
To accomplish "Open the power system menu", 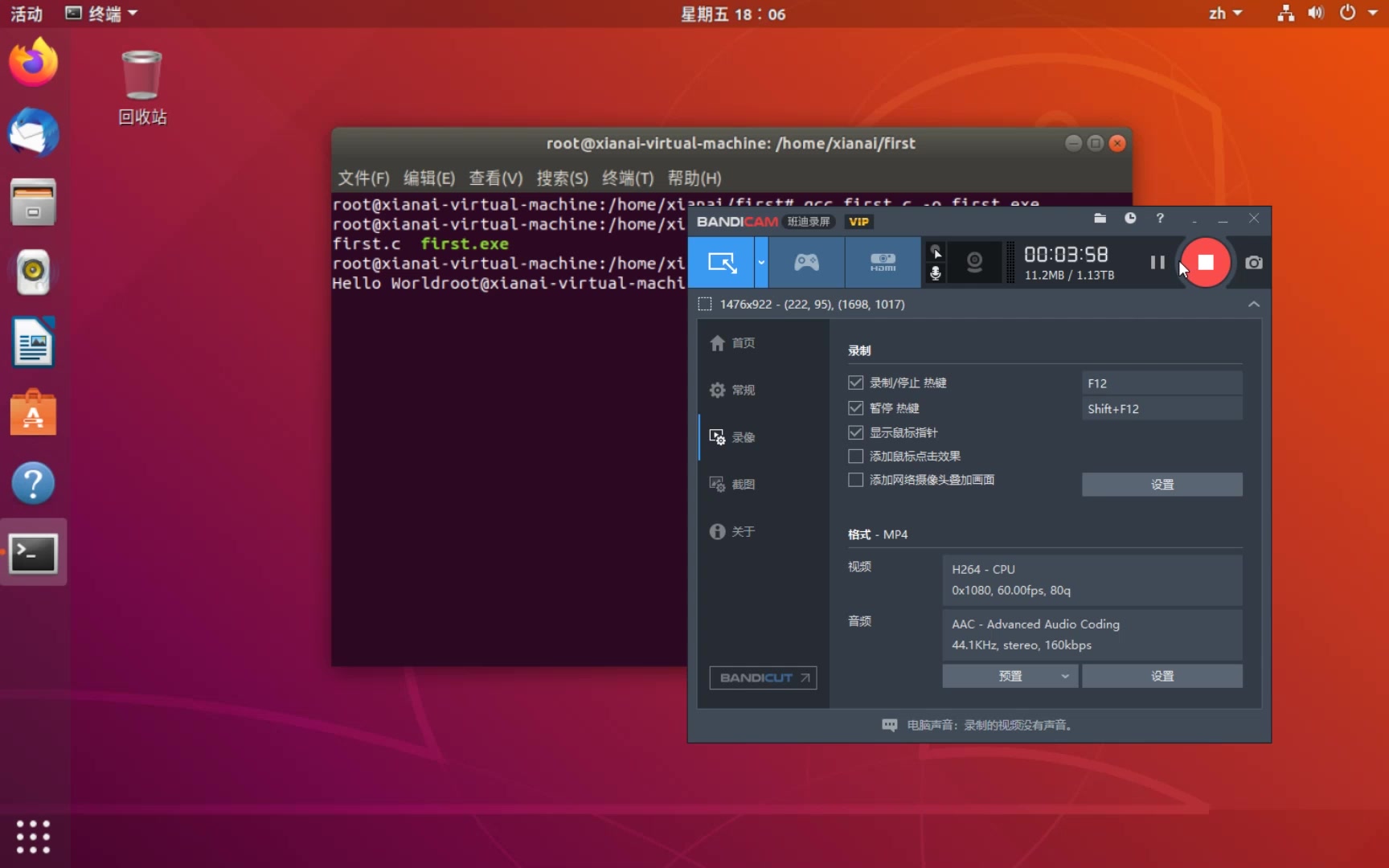I will tap(1357, 14).
